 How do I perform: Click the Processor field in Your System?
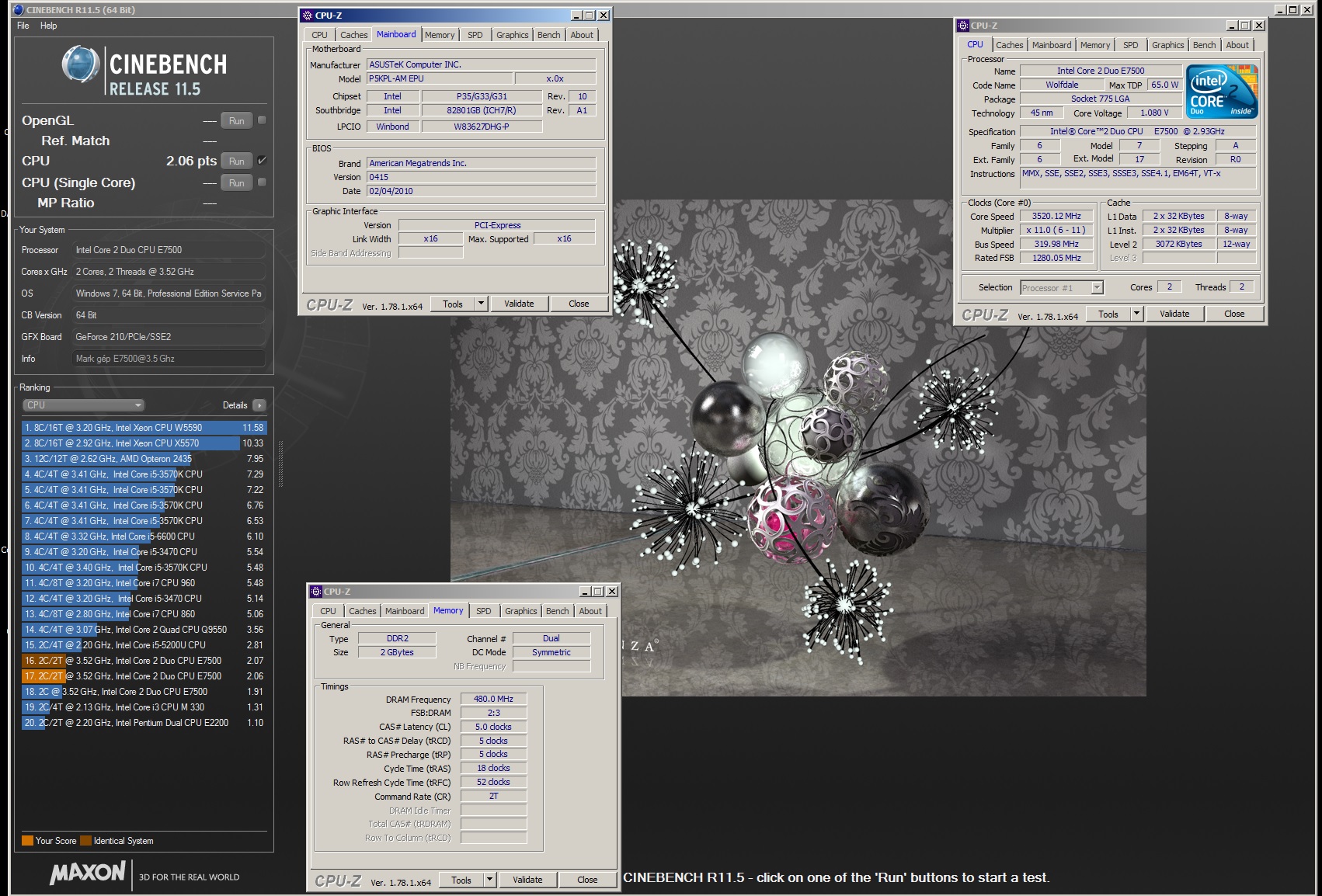click(169, 250)
